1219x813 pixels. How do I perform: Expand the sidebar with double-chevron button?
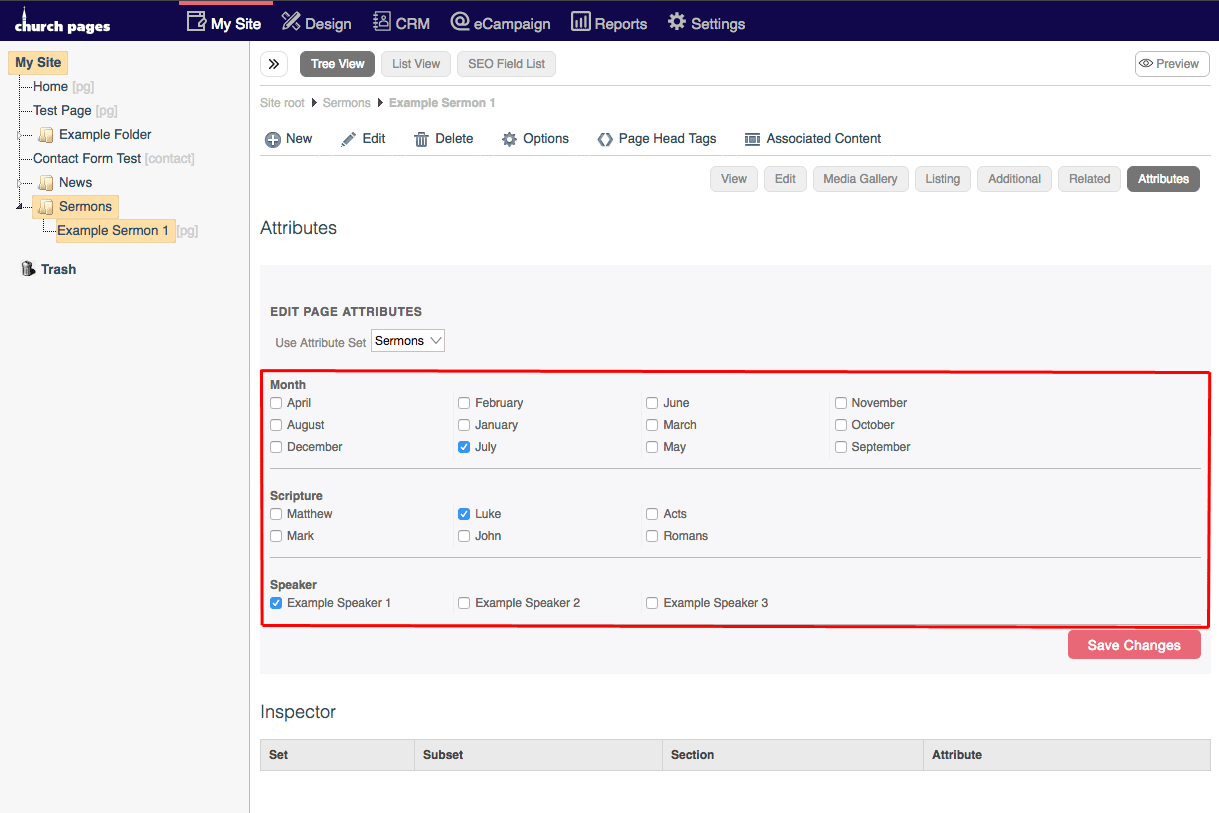[x=274, y=64]
